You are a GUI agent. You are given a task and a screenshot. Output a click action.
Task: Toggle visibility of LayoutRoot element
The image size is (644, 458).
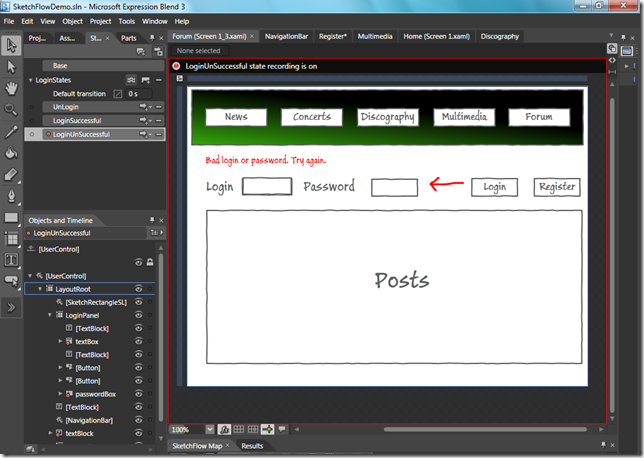pos(139,289)
